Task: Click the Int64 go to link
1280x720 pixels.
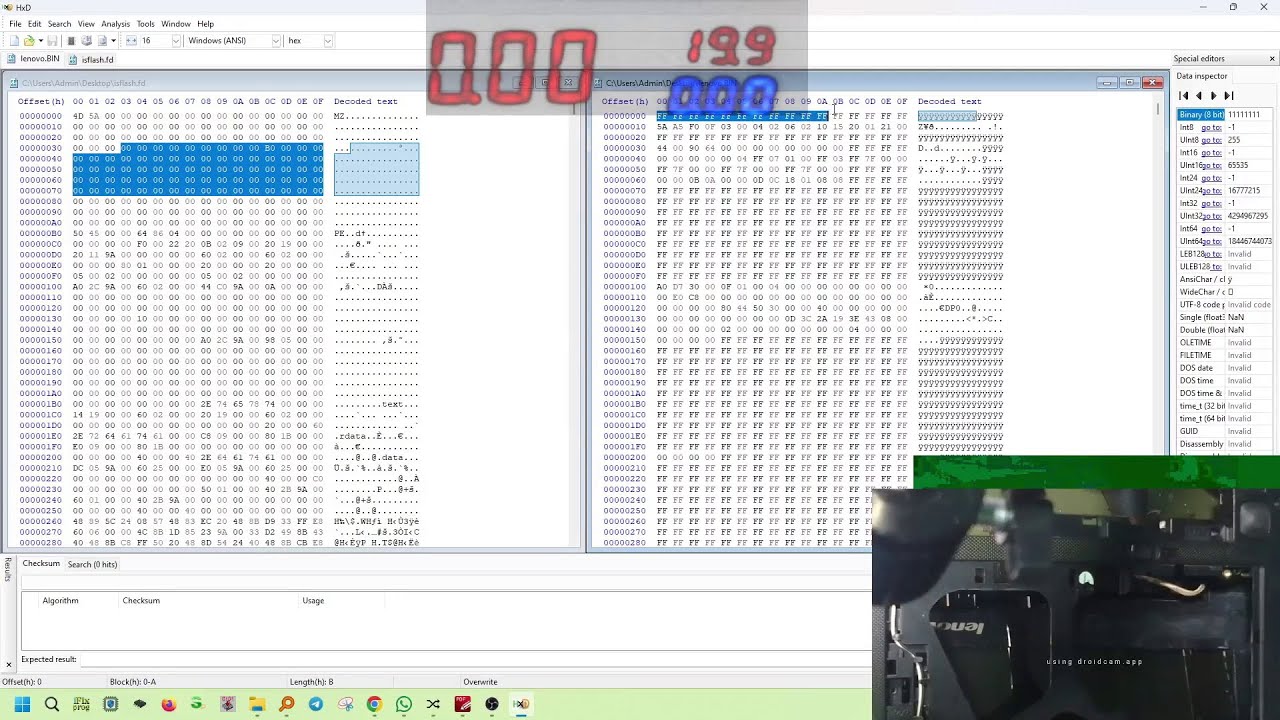Action: [x=1211, y=229]
